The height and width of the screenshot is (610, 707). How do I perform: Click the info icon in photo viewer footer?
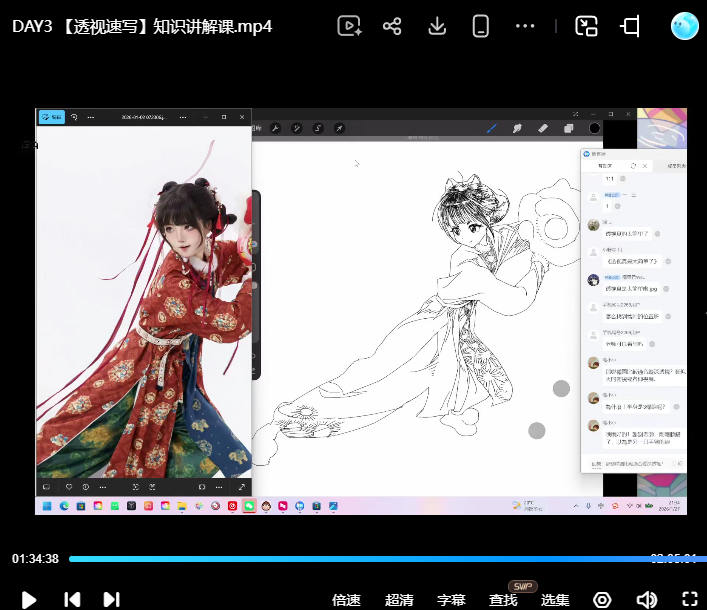[x=86, y=487]
